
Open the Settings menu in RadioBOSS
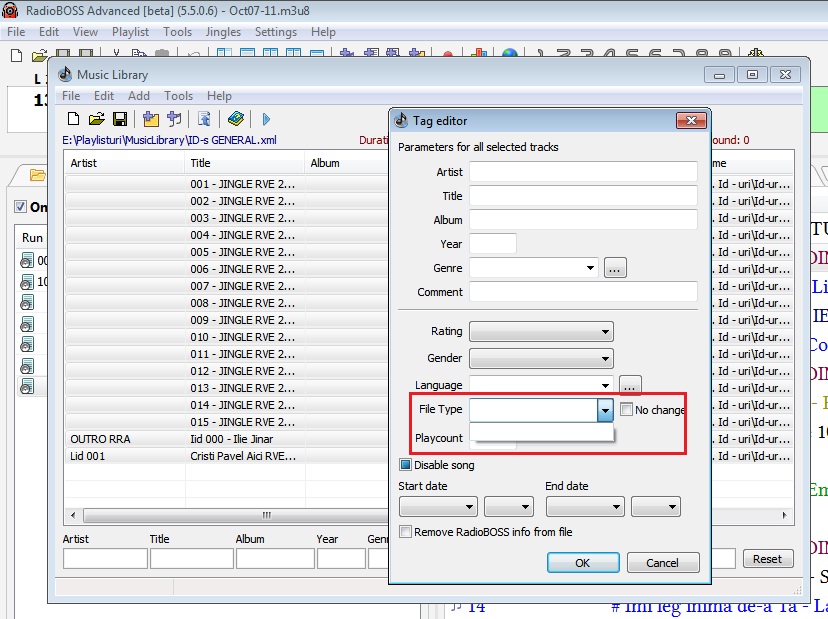[x=276, y=32]
